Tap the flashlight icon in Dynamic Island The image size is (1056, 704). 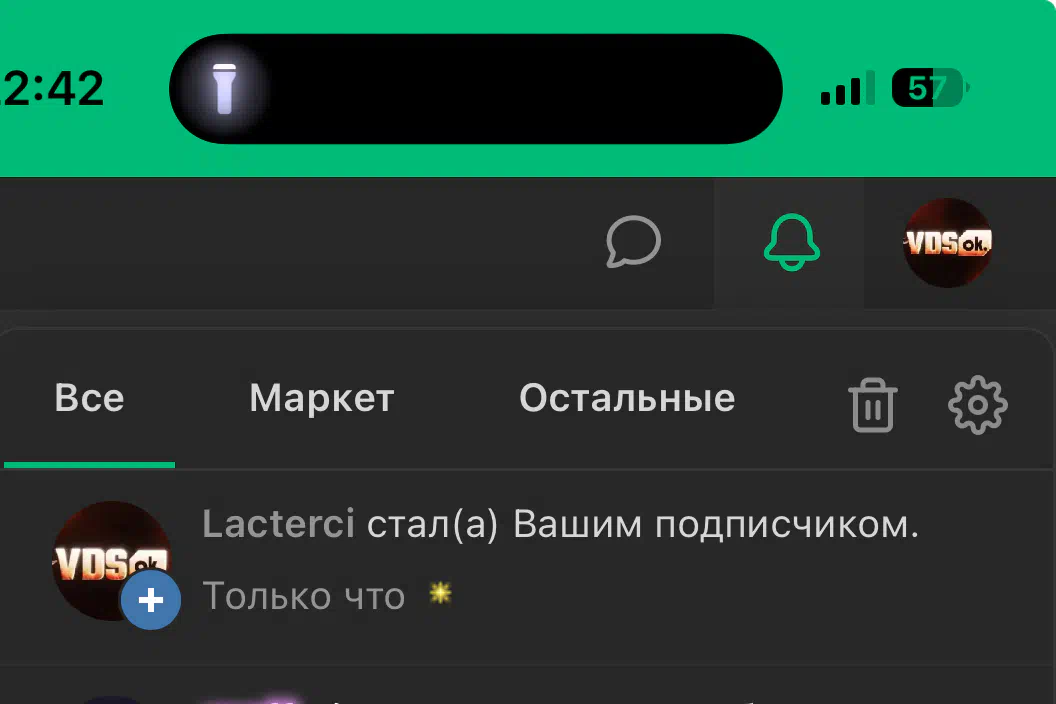tap(224, 89)
